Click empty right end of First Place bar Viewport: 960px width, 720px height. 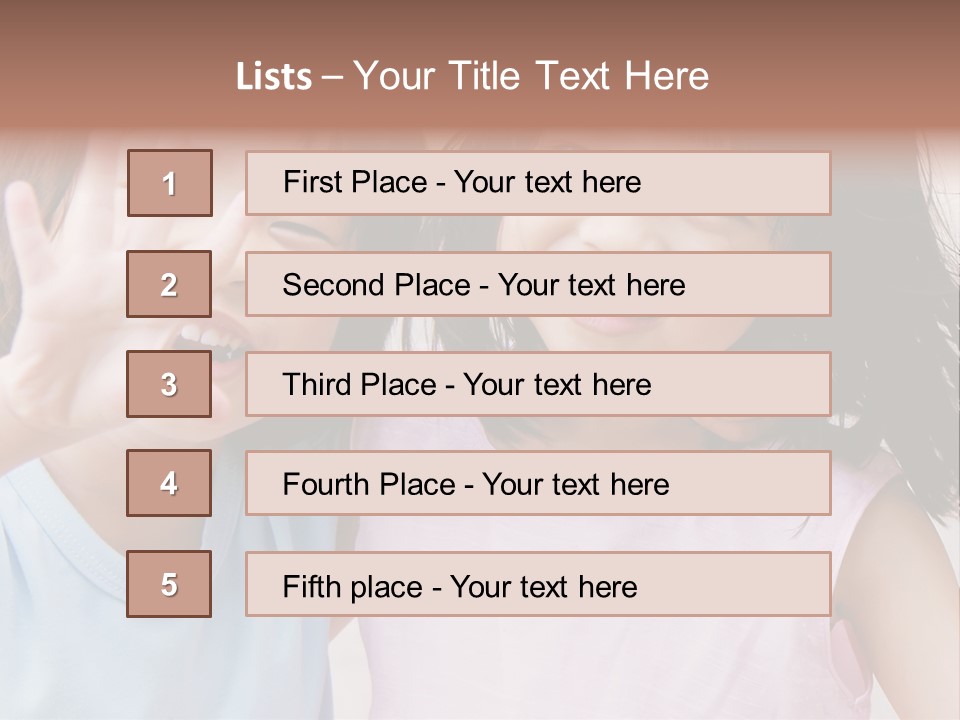coord(760,183)
